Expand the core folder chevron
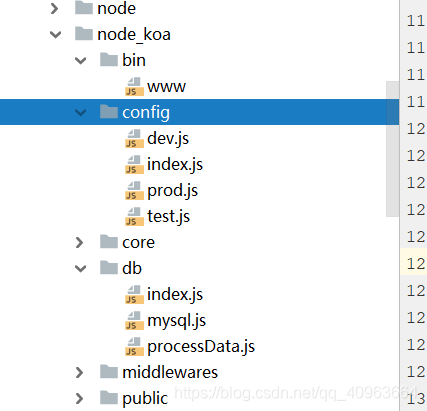427x411 pixels. click(x=80, y=242)
